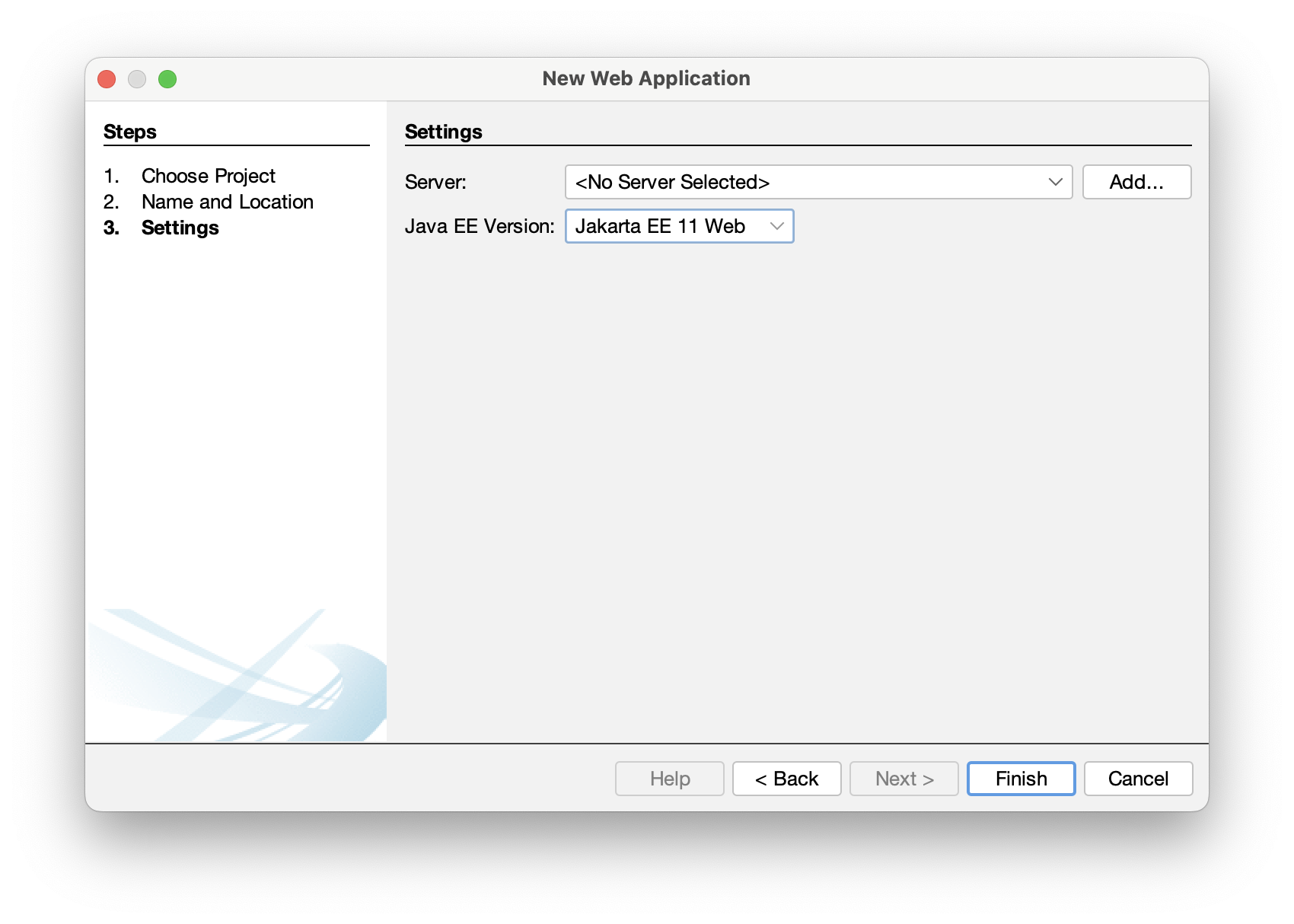Click the disabled Next > button

click(x=904, y=779)
